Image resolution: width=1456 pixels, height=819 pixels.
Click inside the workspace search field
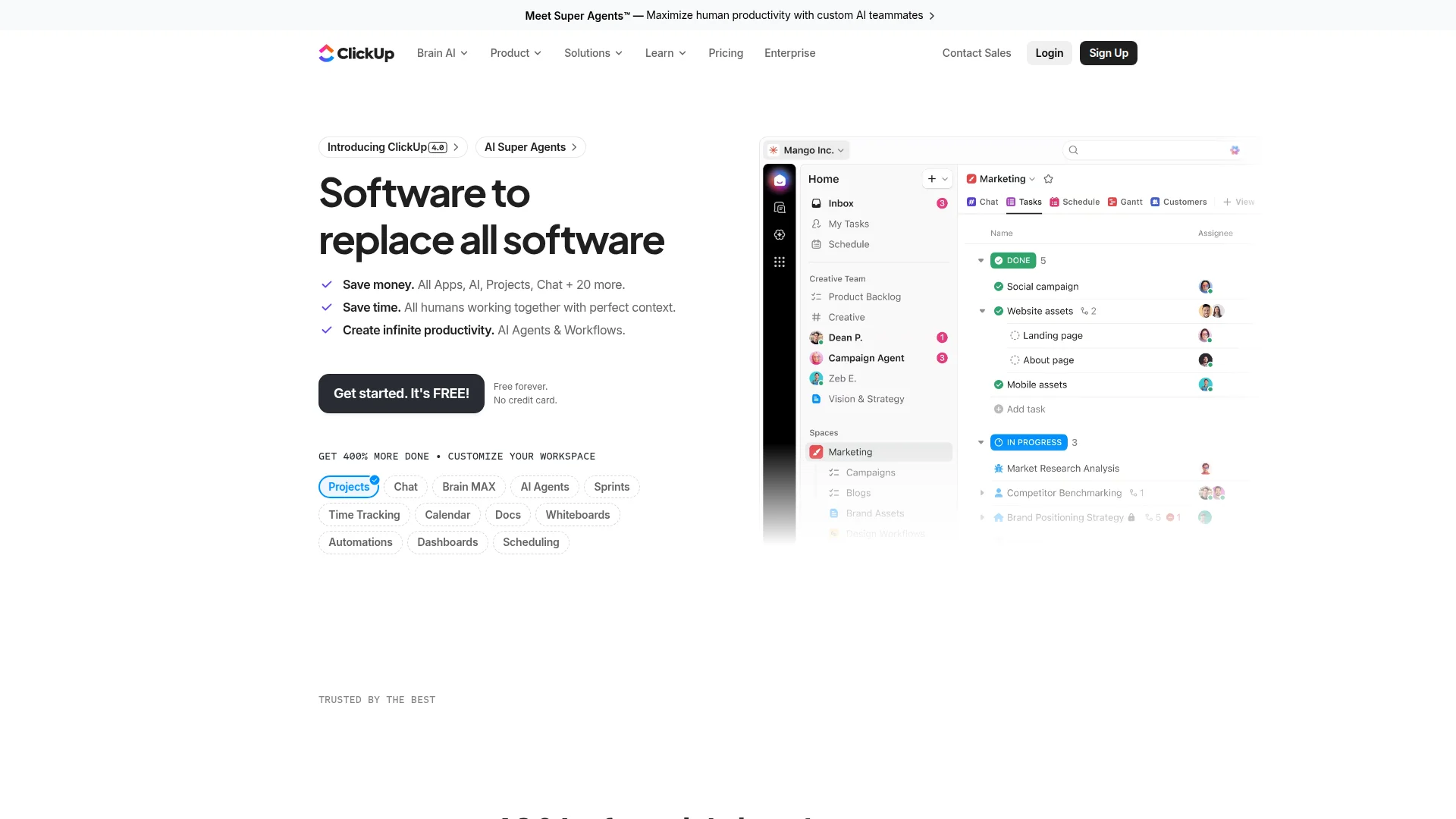(x=1145, y=149)
